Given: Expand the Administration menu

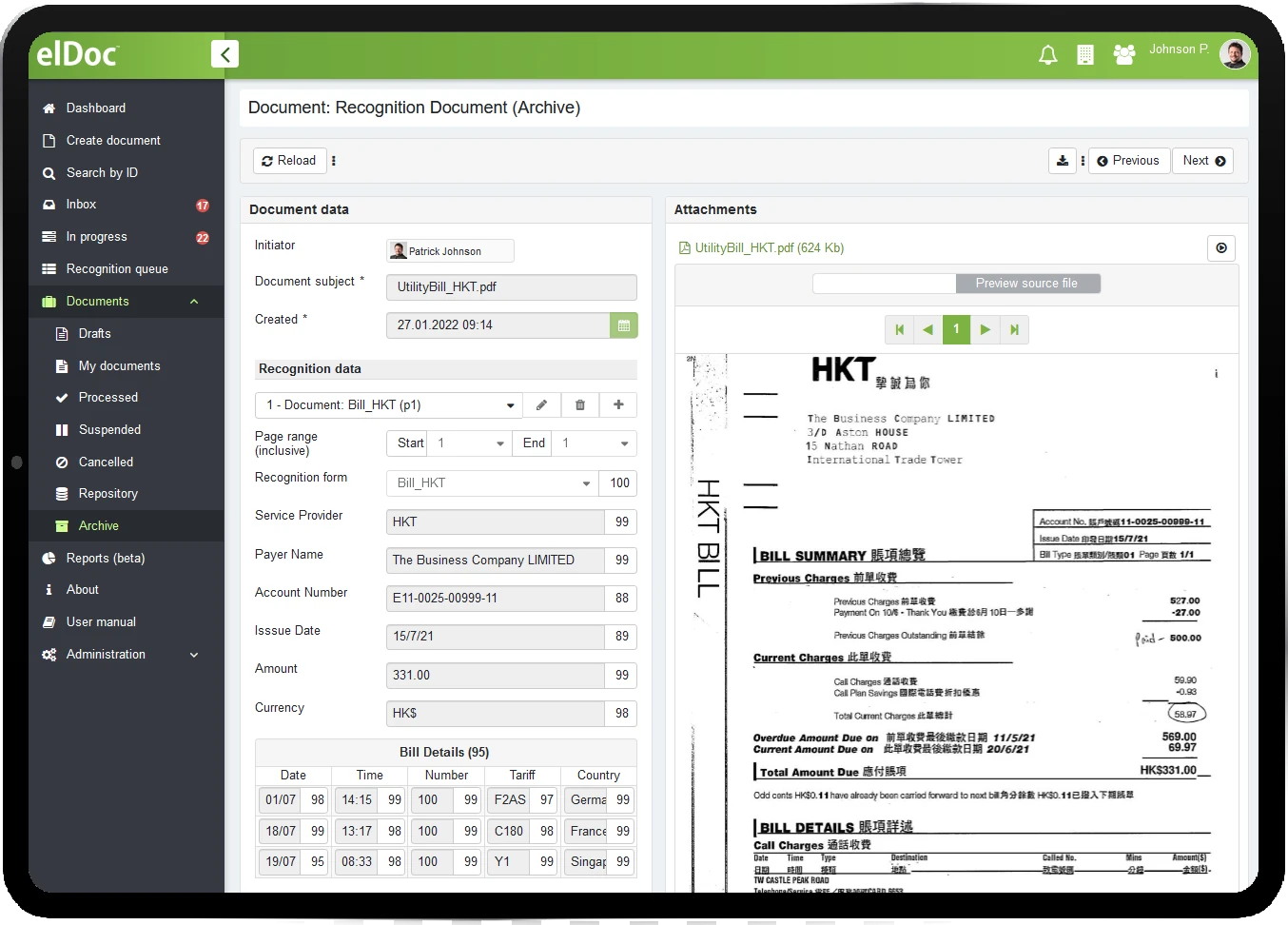Looking at the screenshot, I should (x=194, y=655).
